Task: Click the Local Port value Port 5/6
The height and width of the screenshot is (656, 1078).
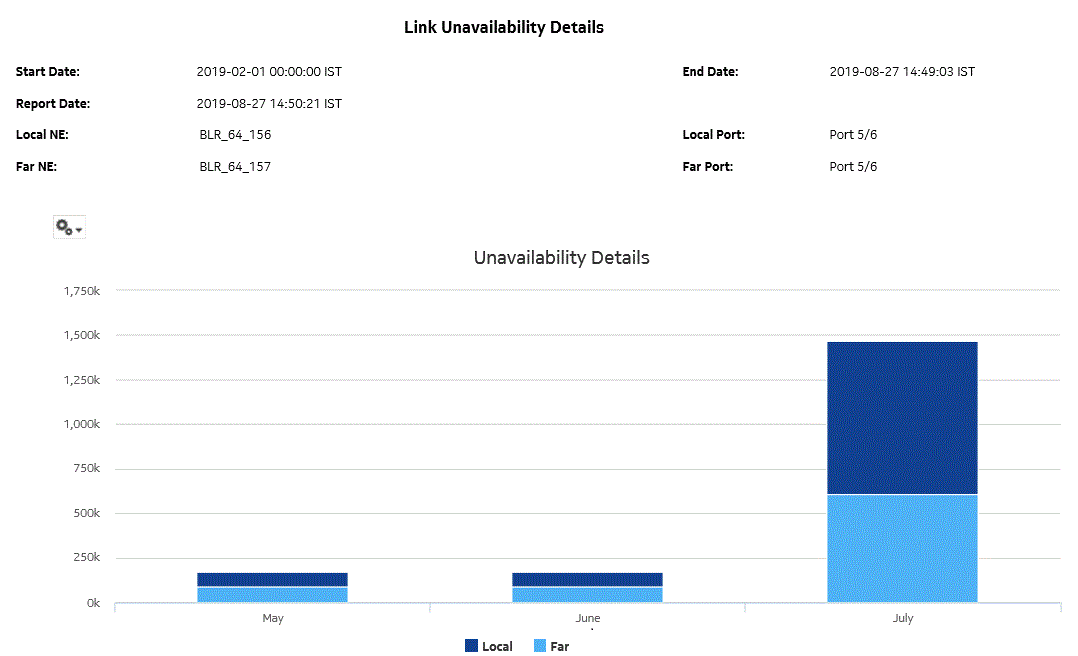Action: (x=852, y=134)
